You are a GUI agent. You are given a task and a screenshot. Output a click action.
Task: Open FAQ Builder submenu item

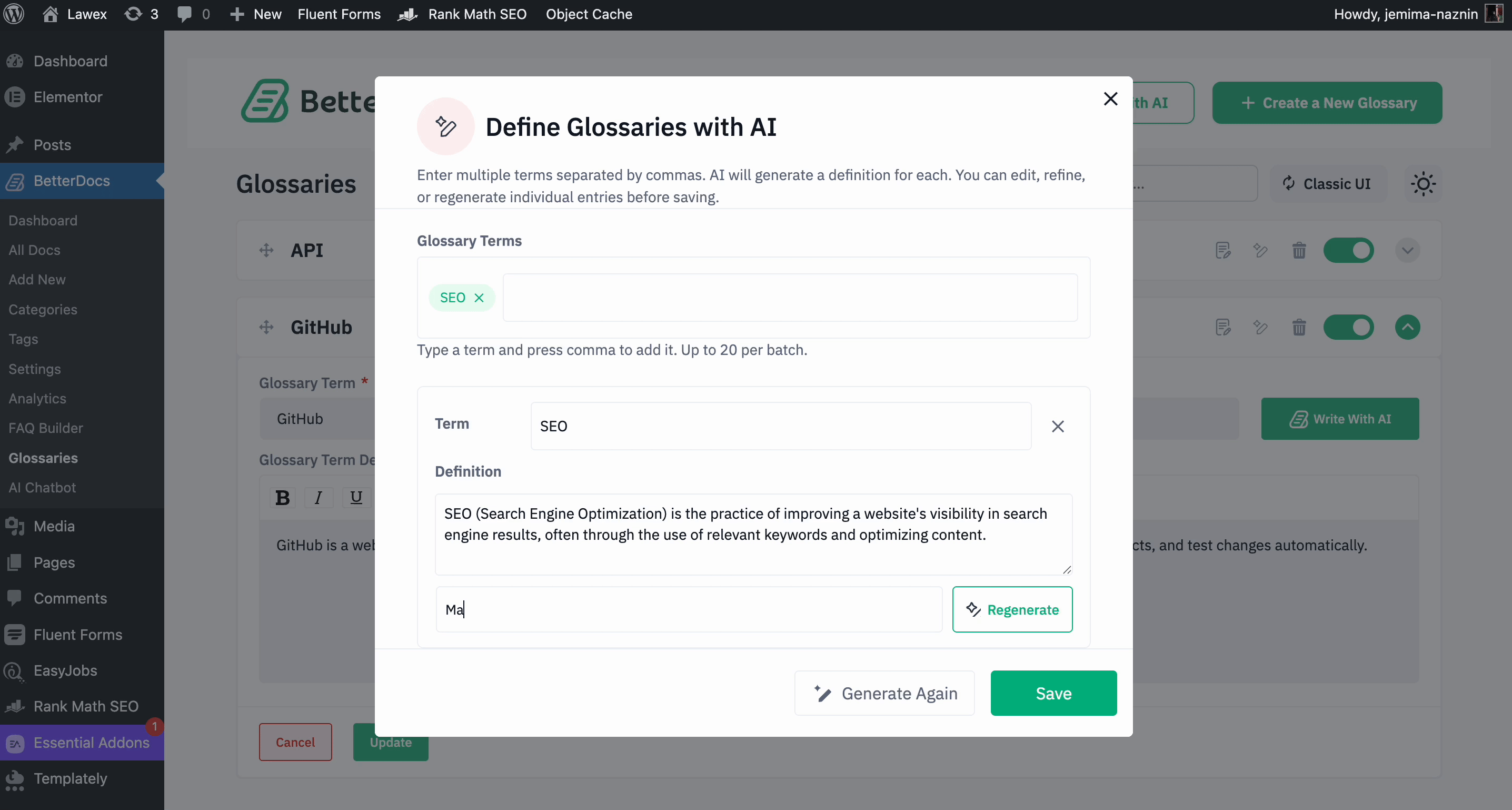[x=46, y=428]
